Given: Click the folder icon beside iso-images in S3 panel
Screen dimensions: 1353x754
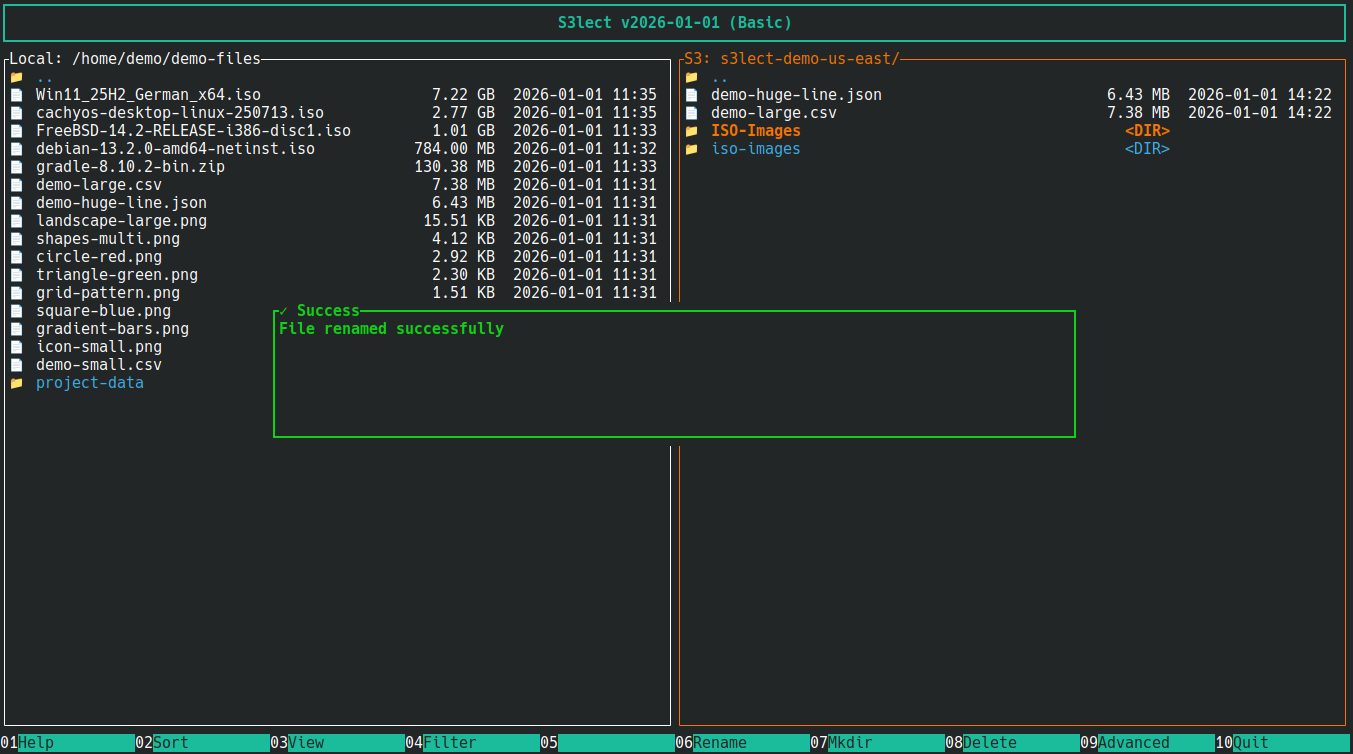Looking at the screenshot, I should pyautogui.click(x=692, y=148).
